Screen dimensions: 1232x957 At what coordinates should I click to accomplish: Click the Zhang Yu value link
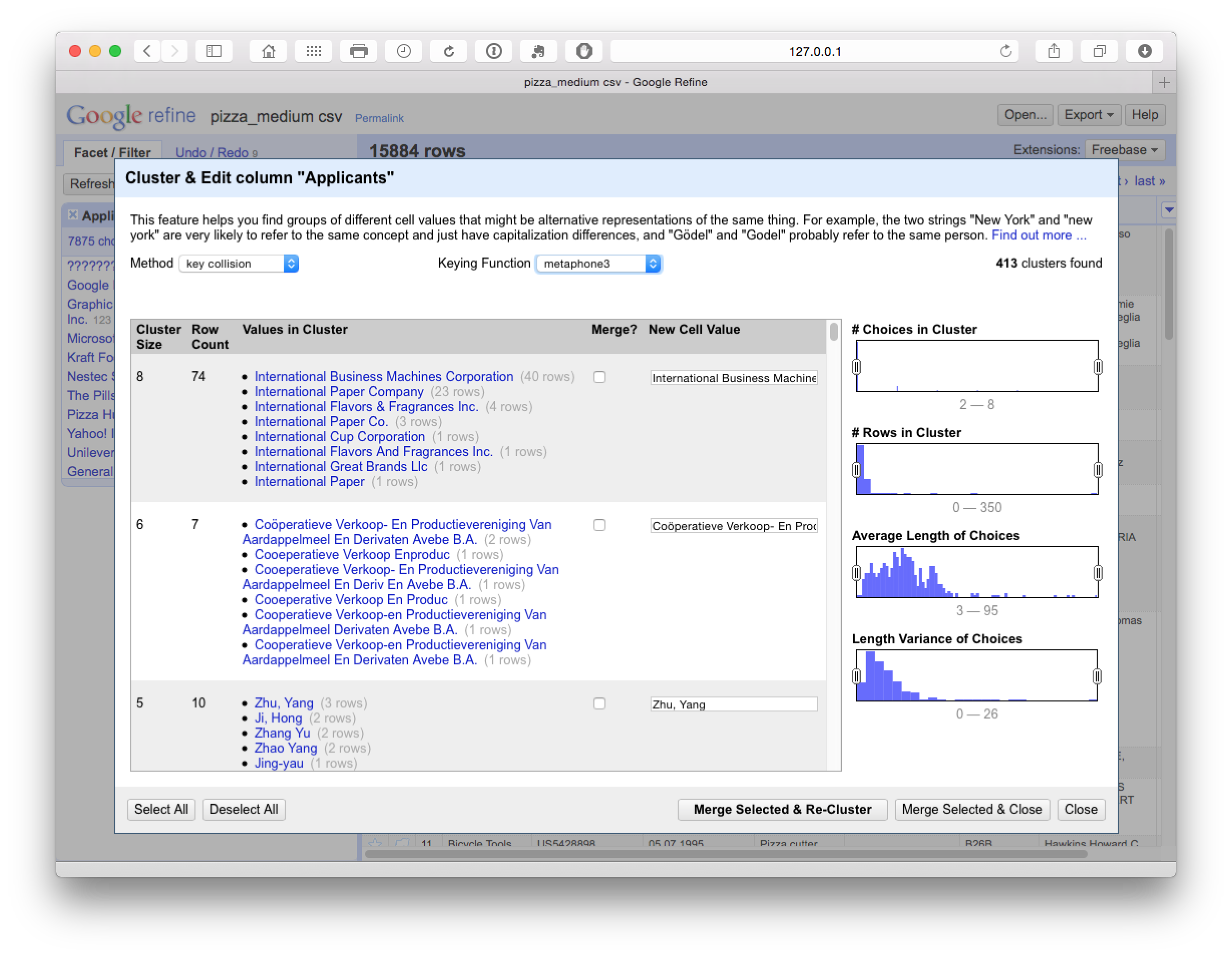(x=282, y=733)
